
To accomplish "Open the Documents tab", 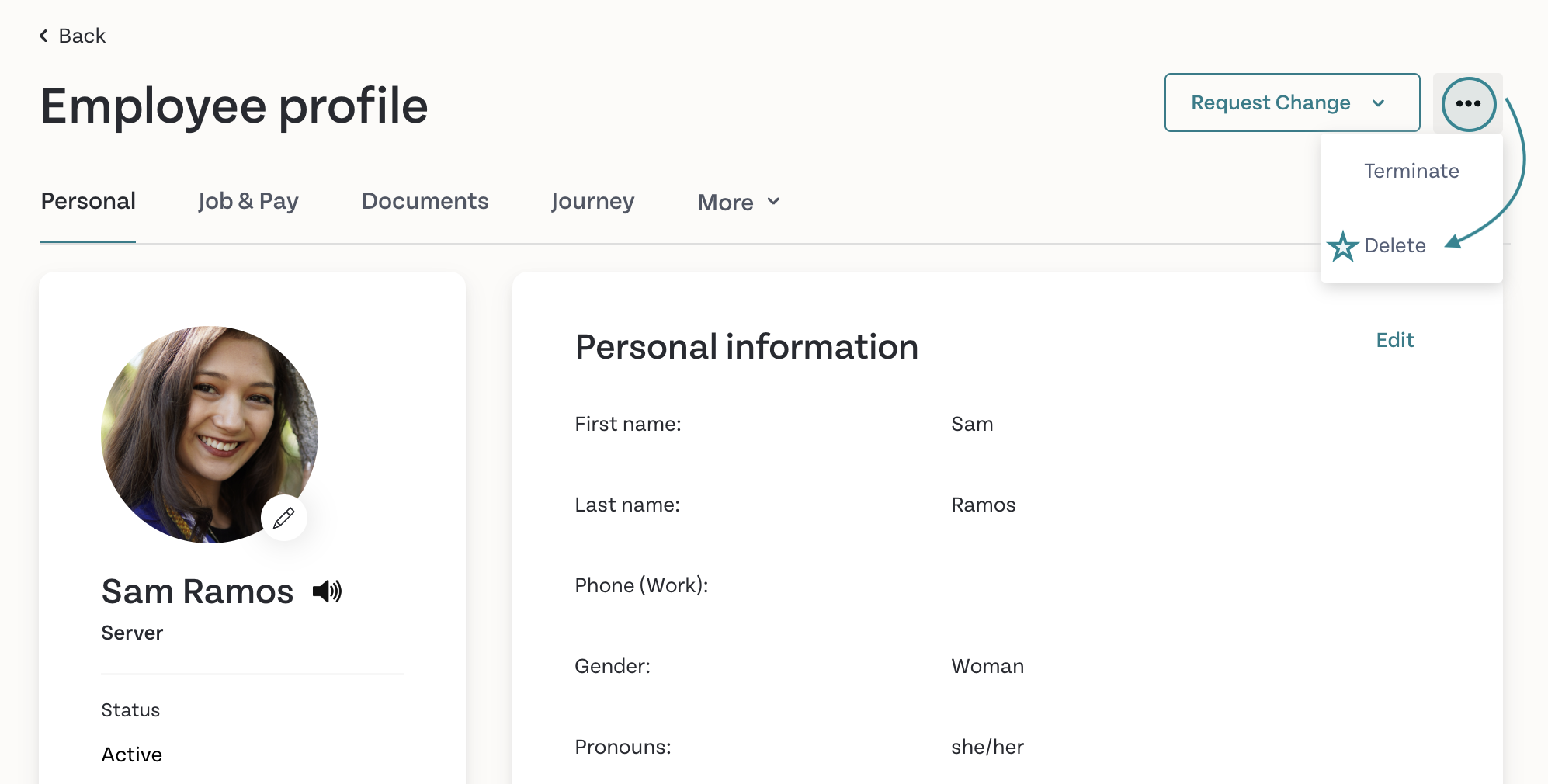I will [x=425, y=201].
